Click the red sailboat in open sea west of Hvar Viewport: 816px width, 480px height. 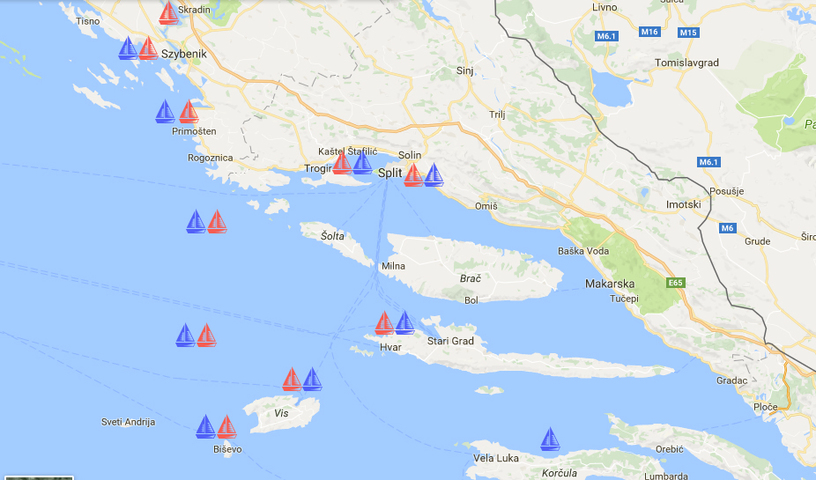tap(207, 335)
